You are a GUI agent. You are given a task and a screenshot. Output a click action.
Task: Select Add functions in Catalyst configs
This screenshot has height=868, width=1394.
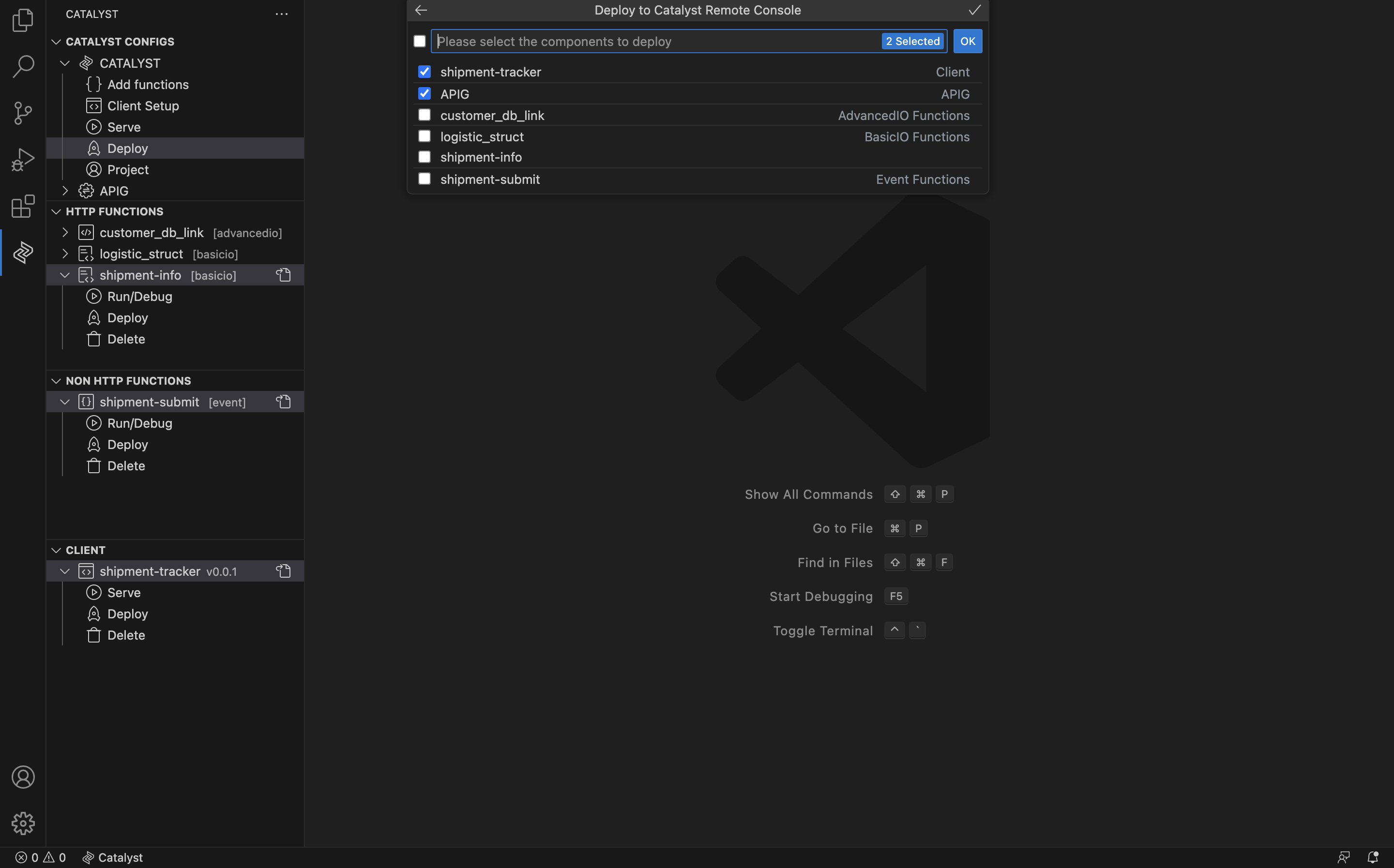pos(148,84)
